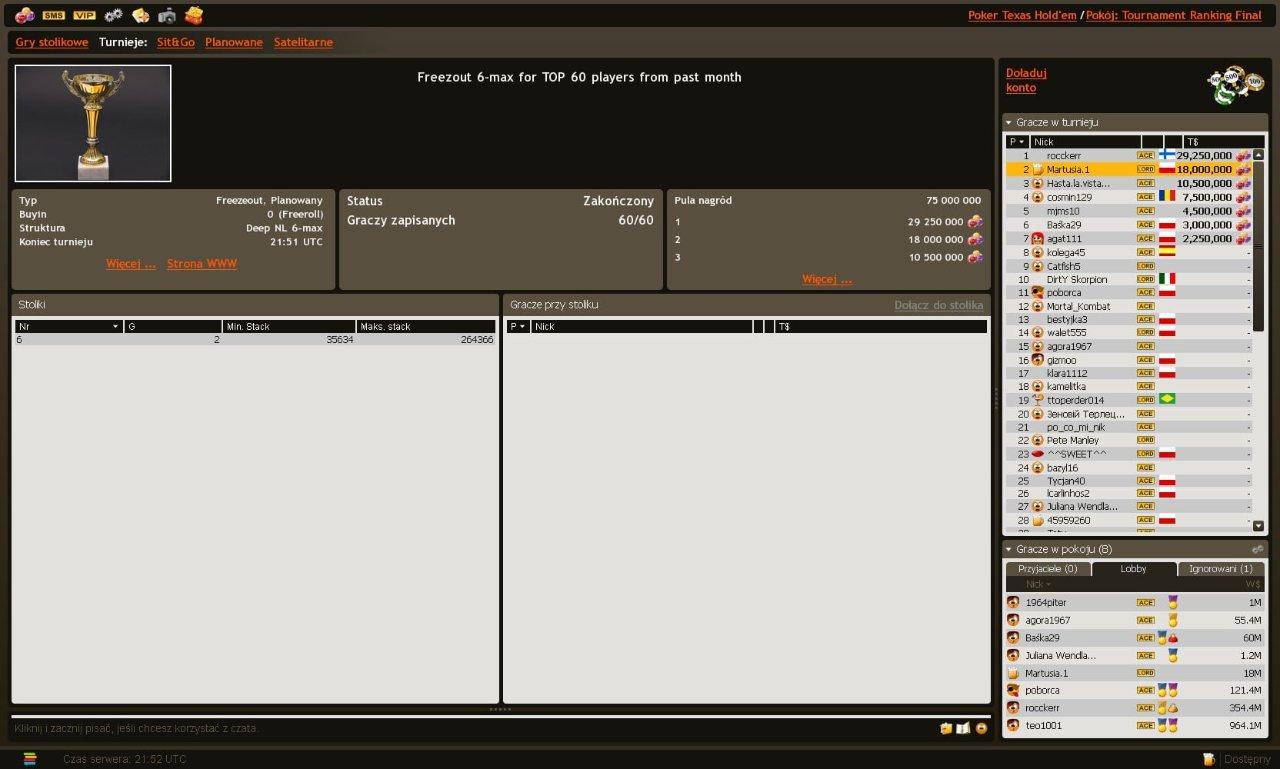This screenshot has width=1280, height=769.
Task: Collapse the 'Gracze w turnieju' panel
Action: click(1009, 122)
